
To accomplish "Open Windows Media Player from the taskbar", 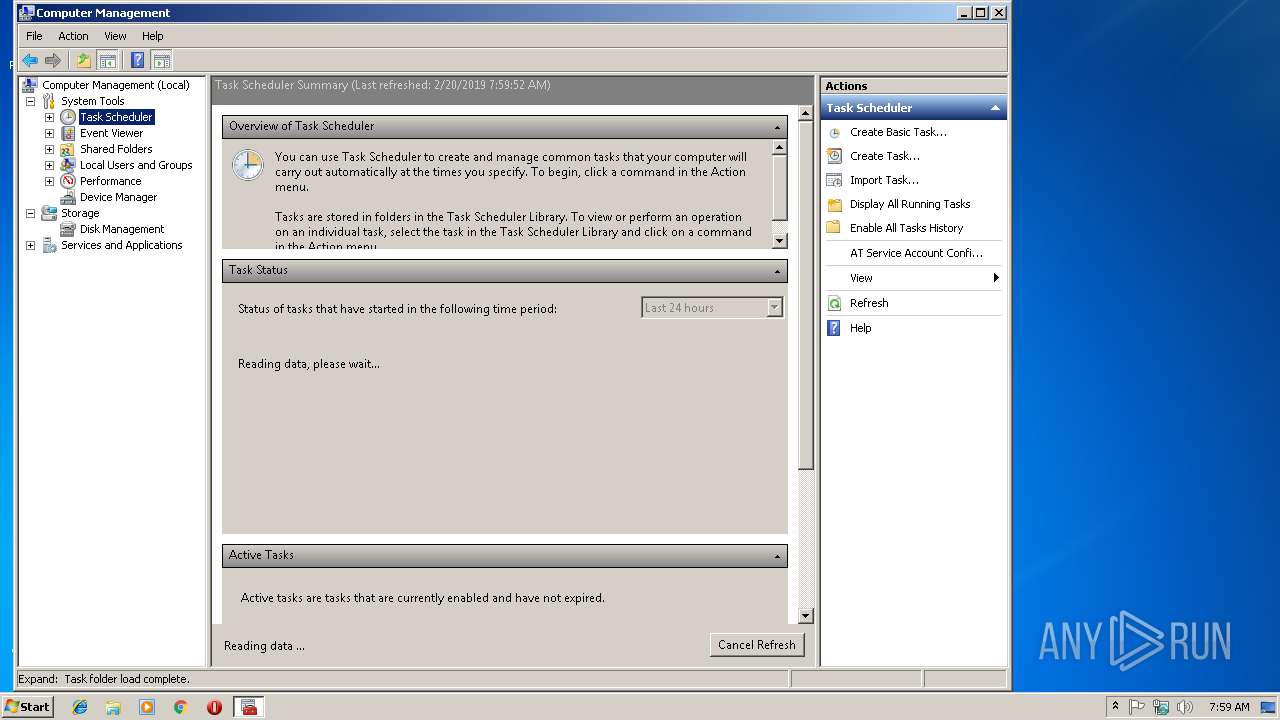I will click(x=147, y=707).
